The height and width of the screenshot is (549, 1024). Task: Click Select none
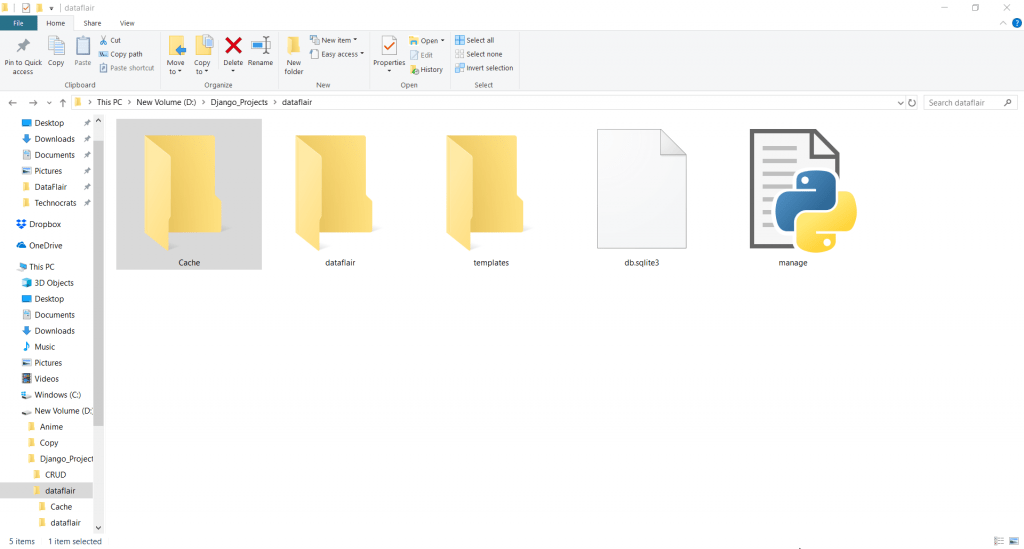[479, 54]
